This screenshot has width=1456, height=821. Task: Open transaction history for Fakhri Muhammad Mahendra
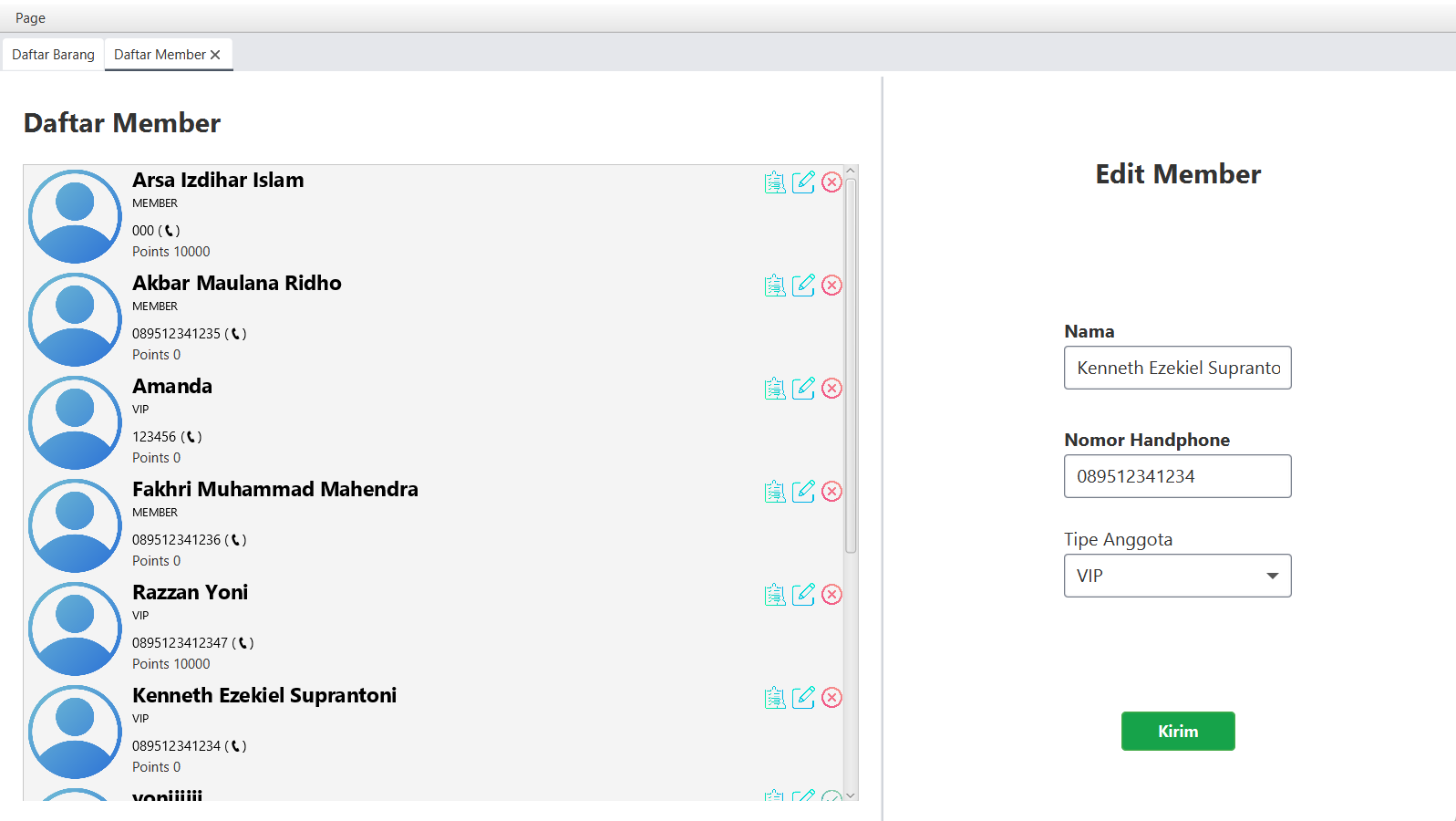click(775, 492)
